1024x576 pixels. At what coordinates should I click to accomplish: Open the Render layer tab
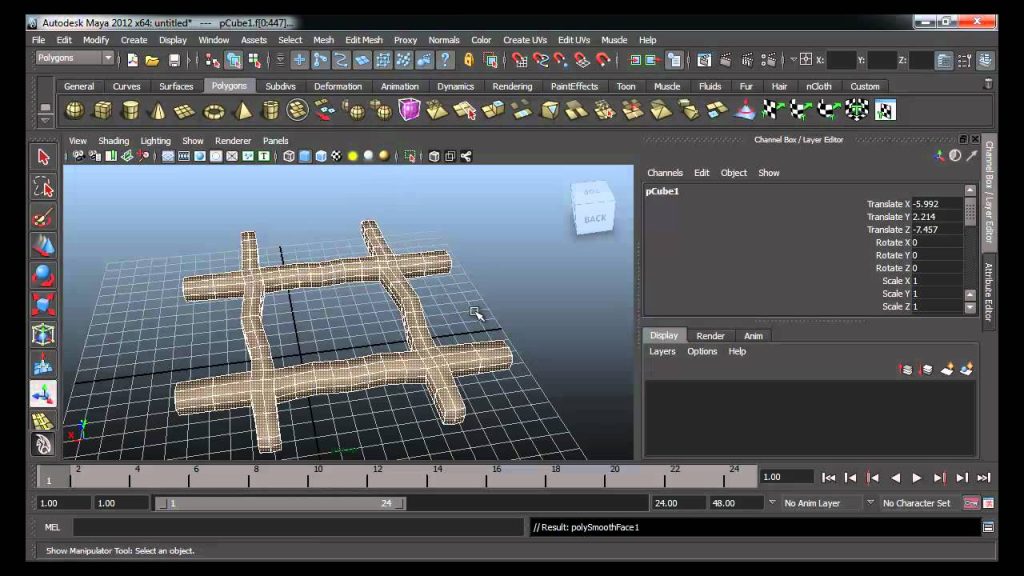pos(710,336)
